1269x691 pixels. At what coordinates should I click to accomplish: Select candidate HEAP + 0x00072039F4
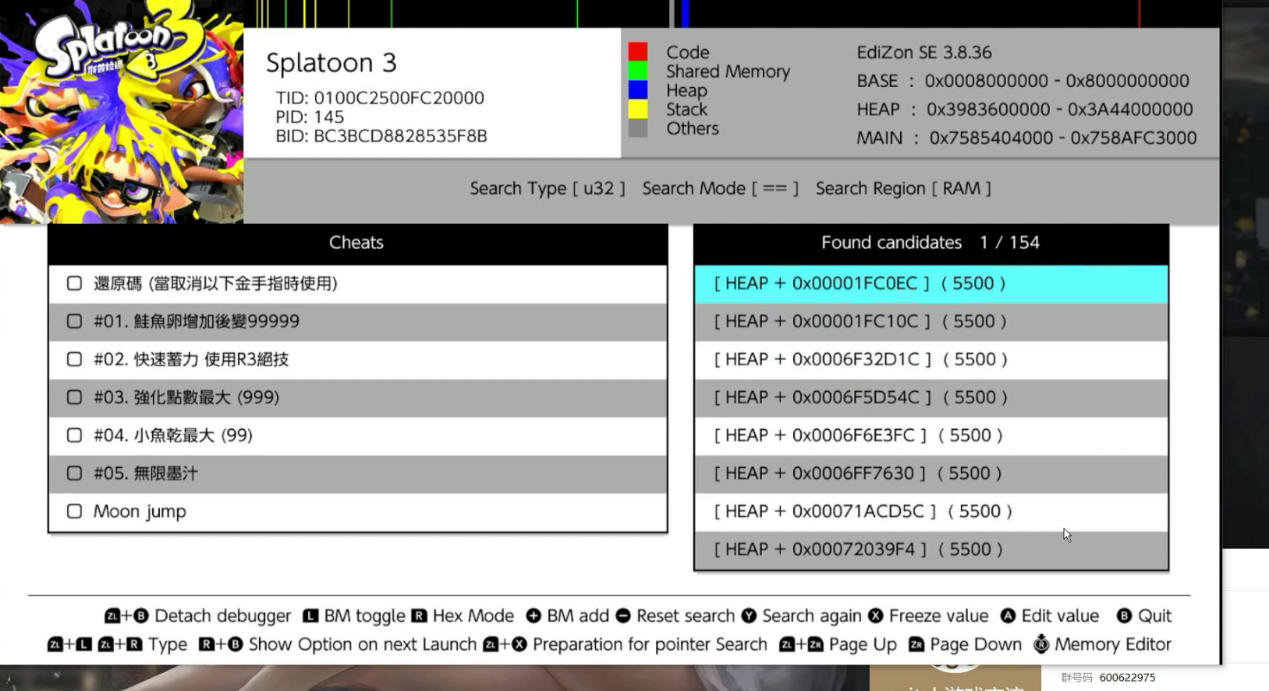click(x=931, y=550)
